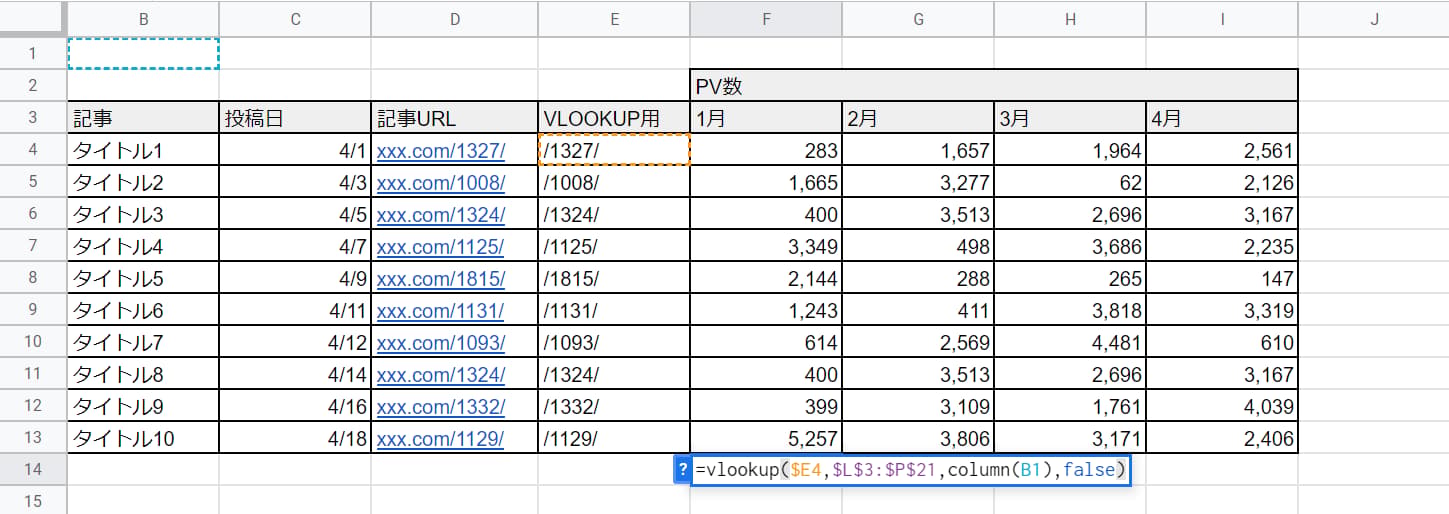
Task: Select the cell with value 3,818
Action: click(1070, 309)
